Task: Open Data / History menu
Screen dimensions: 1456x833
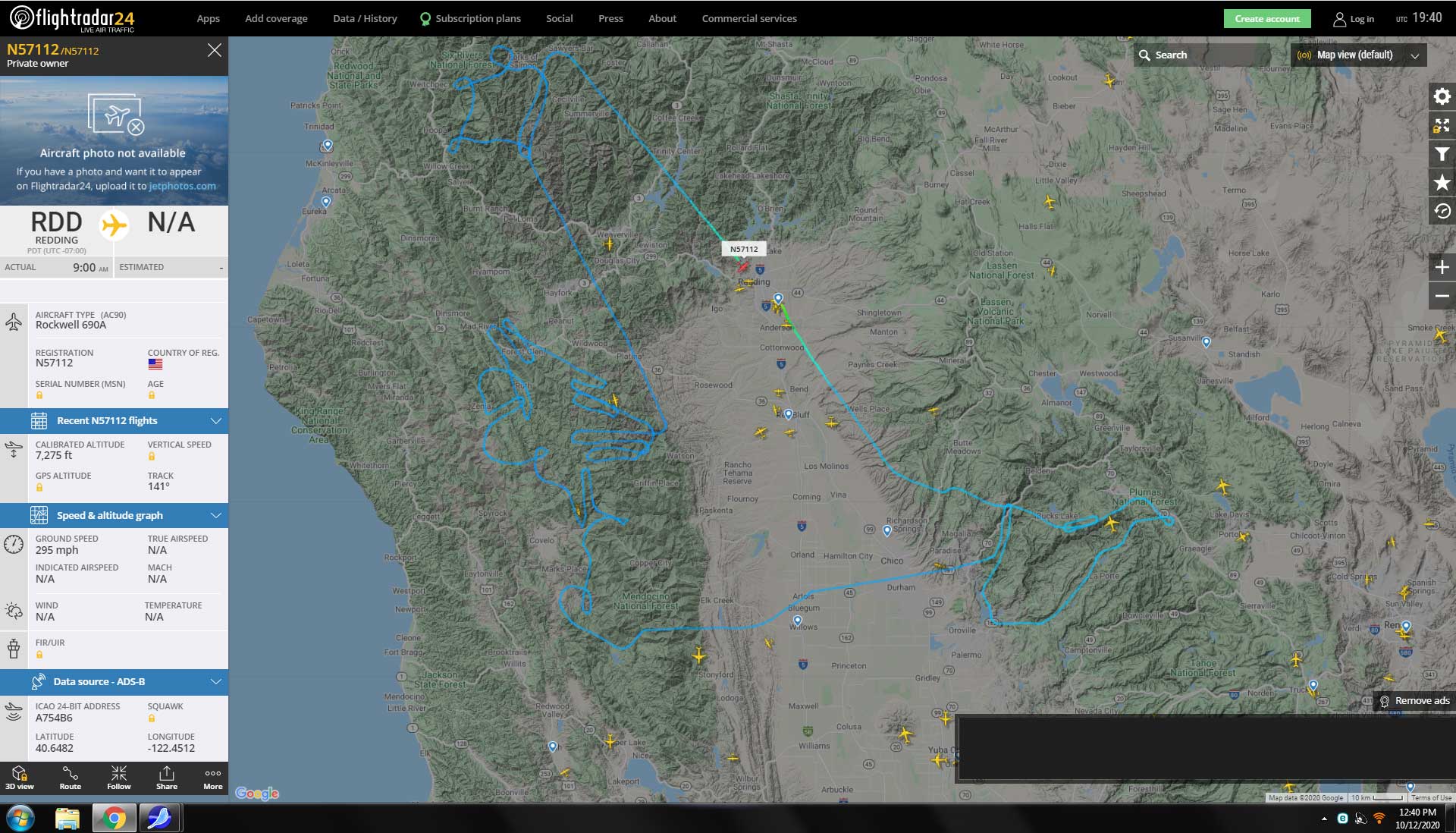Action: point(365,18)
